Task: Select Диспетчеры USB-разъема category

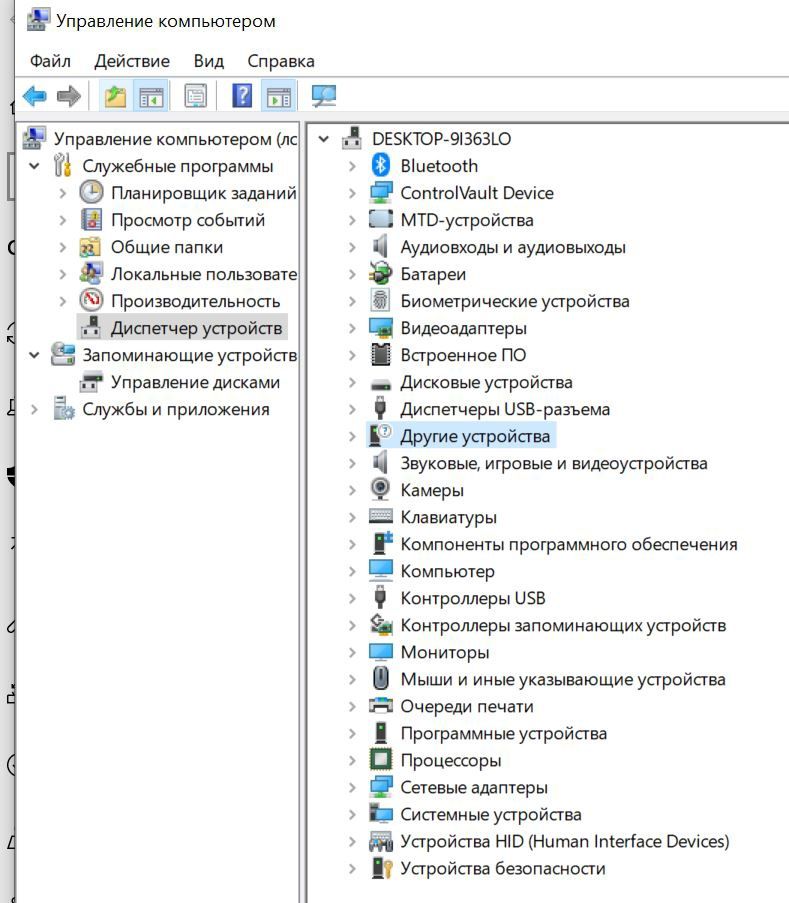Action: point(505,409)
